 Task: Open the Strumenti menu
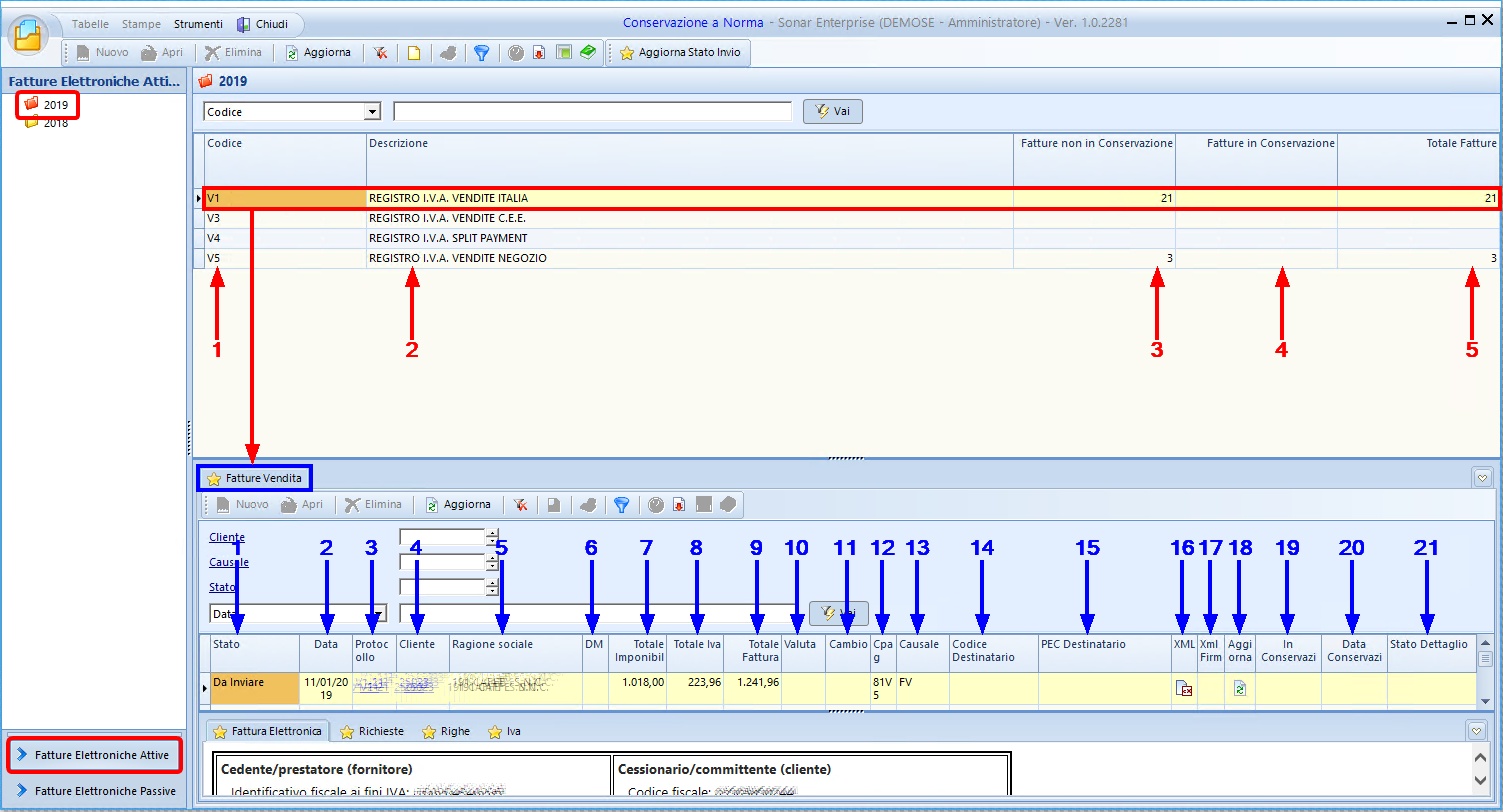tap(198, 24)
